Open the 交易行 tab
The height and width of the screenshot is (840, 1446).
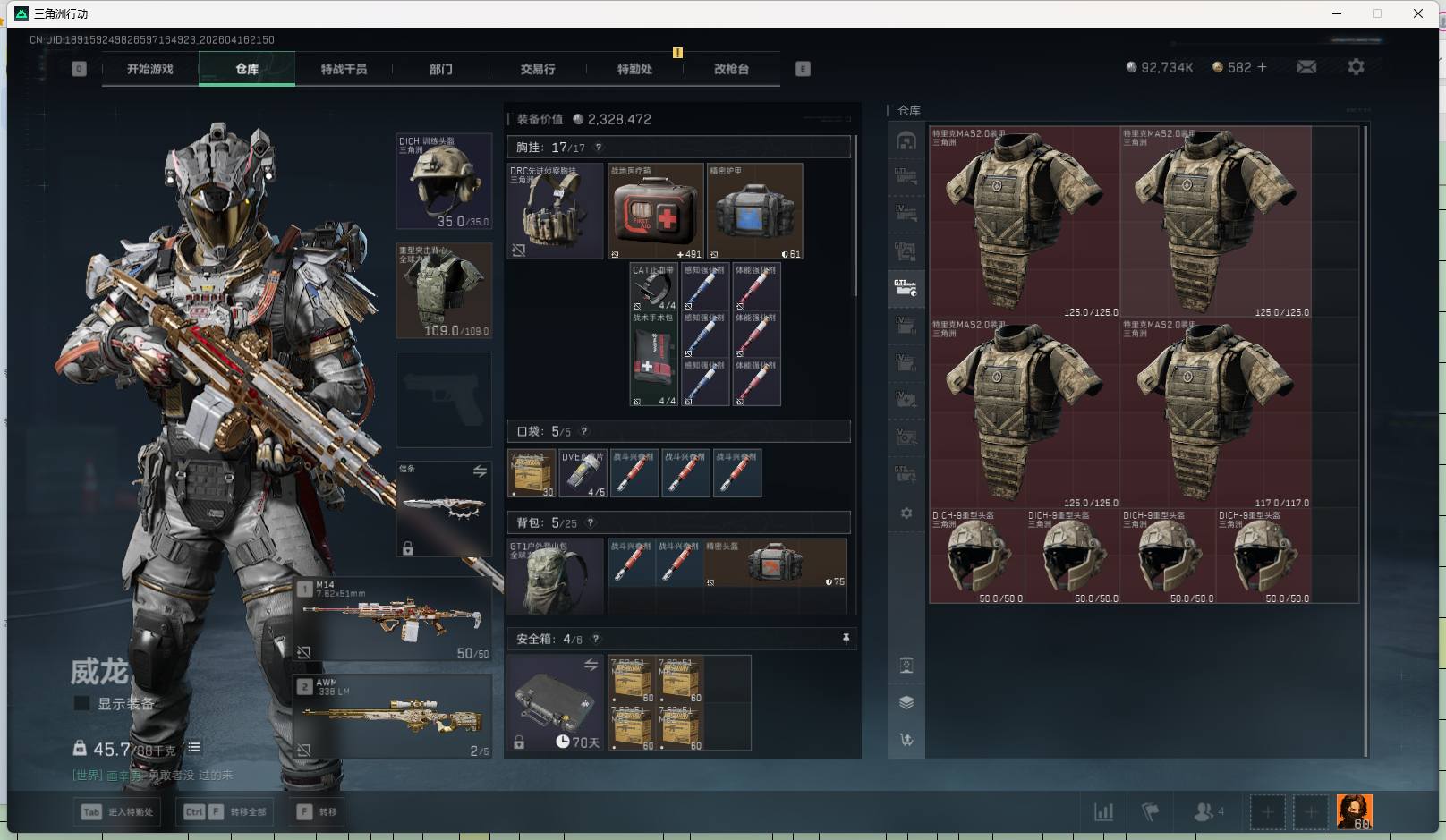(538, 69)
